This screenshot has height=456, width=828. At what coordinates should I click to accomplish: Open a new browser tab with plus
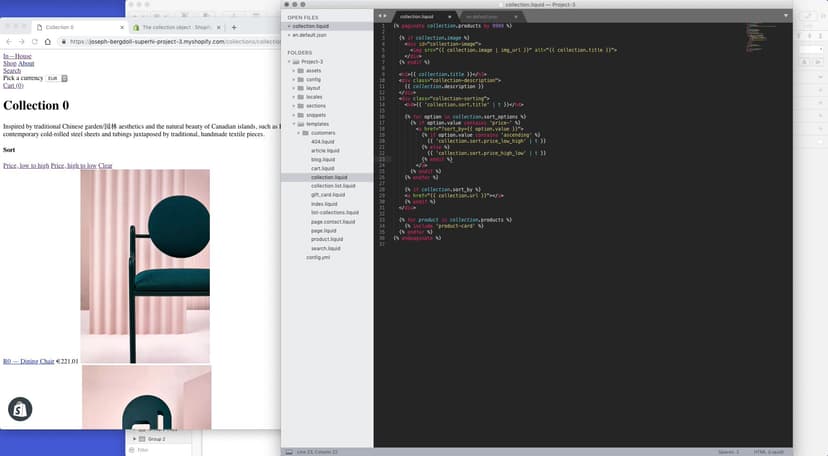pyautogui.click(x=234, y=27)
